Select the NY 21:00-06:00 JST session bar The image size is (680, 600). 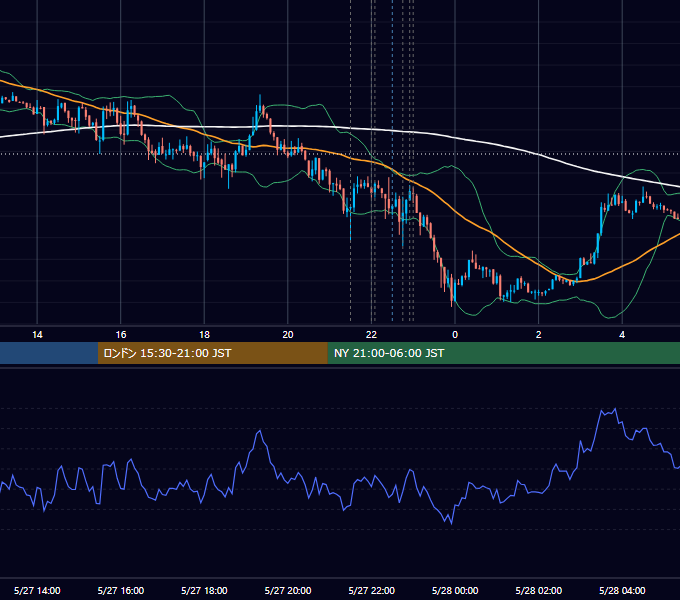coord(503,353)
